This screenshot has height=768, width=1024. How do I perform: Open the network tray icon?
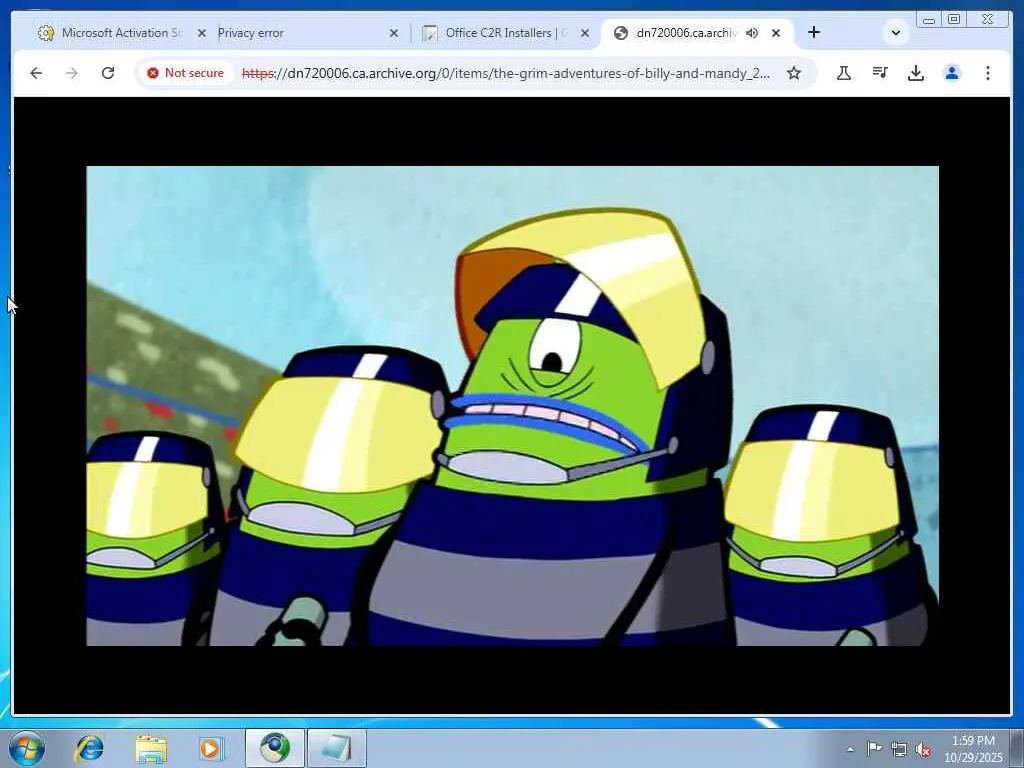point(899,749)
